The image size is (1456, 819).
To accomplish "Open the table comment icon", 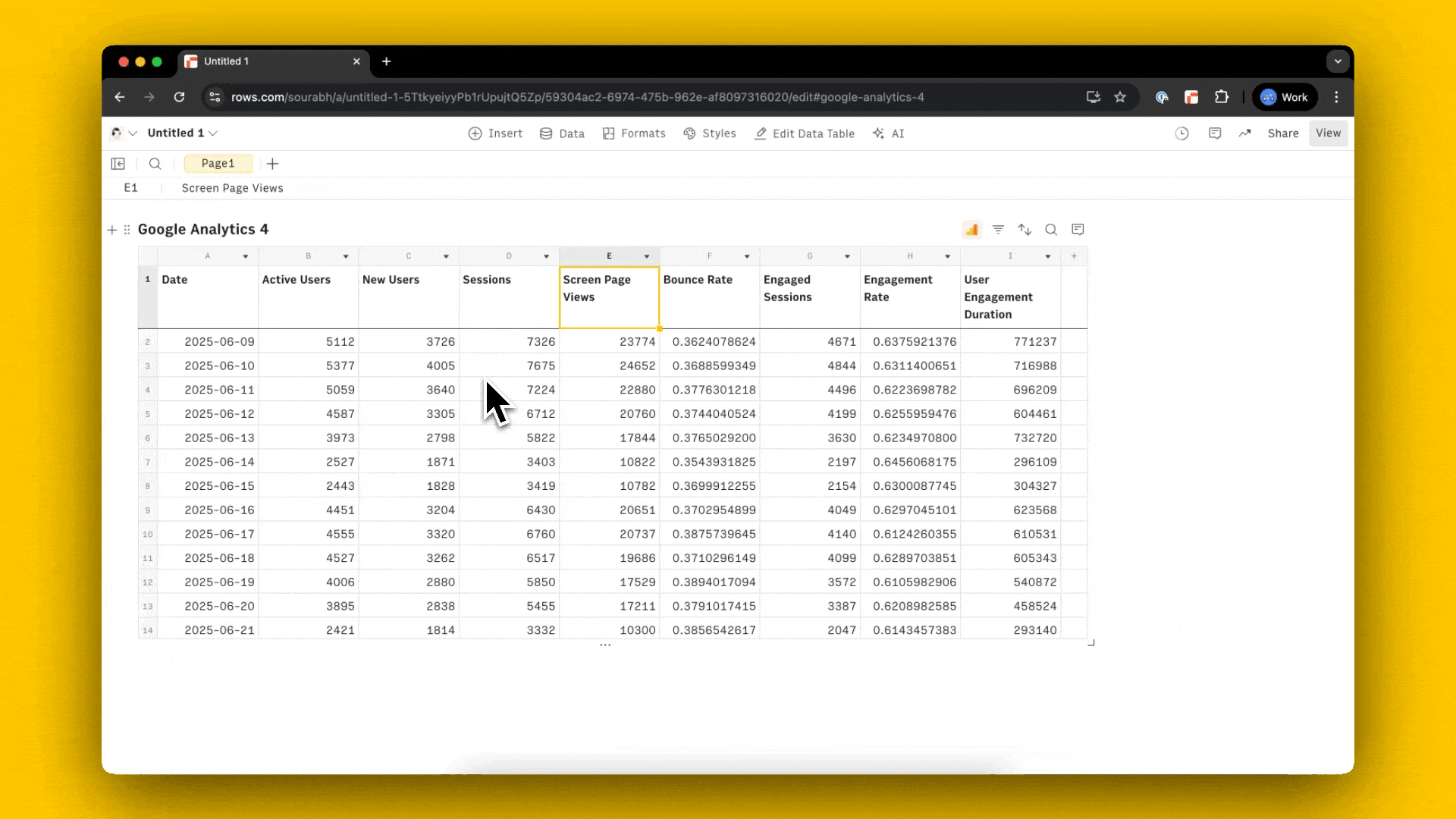I will [x=1078, y=230].
